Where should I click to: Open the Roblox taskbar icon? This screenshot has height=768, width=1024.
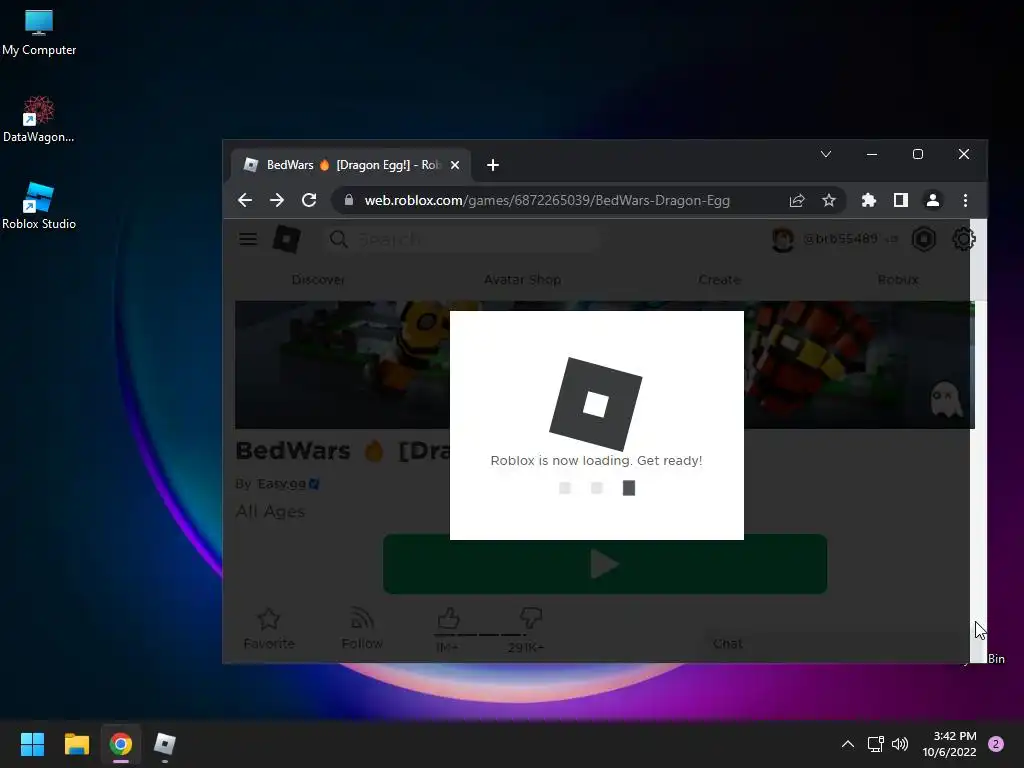[165, 744]
